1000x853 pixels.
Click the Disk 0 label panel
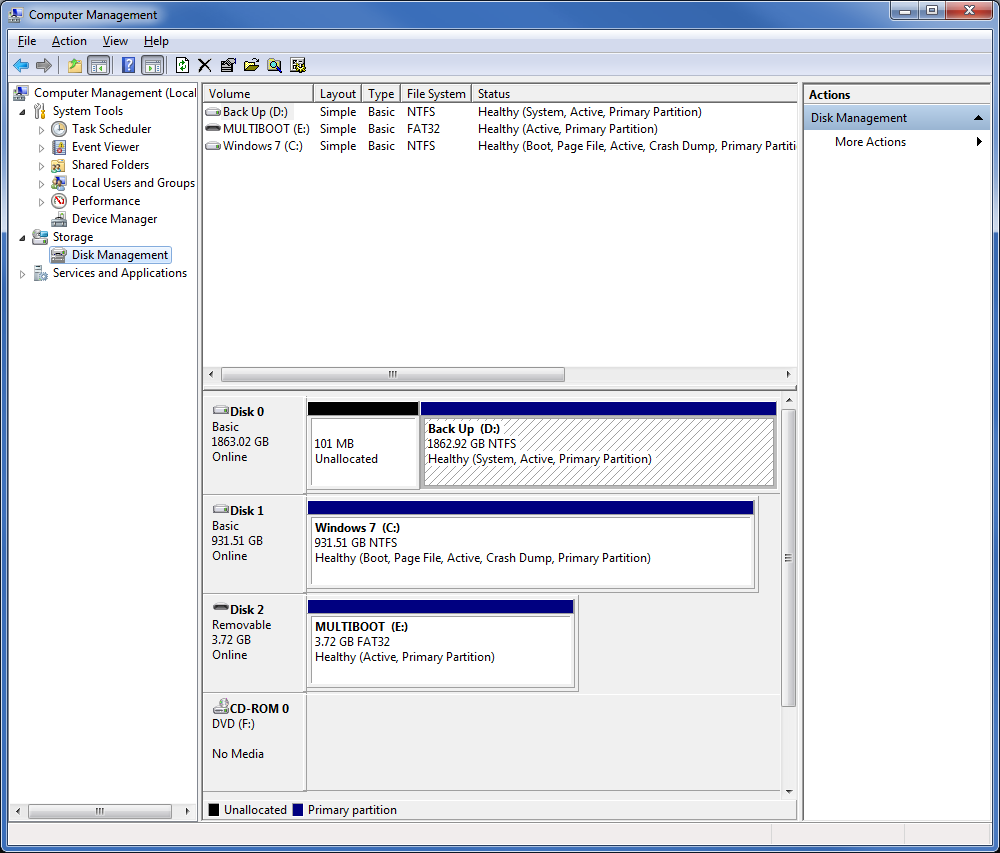tap(254, 444)
